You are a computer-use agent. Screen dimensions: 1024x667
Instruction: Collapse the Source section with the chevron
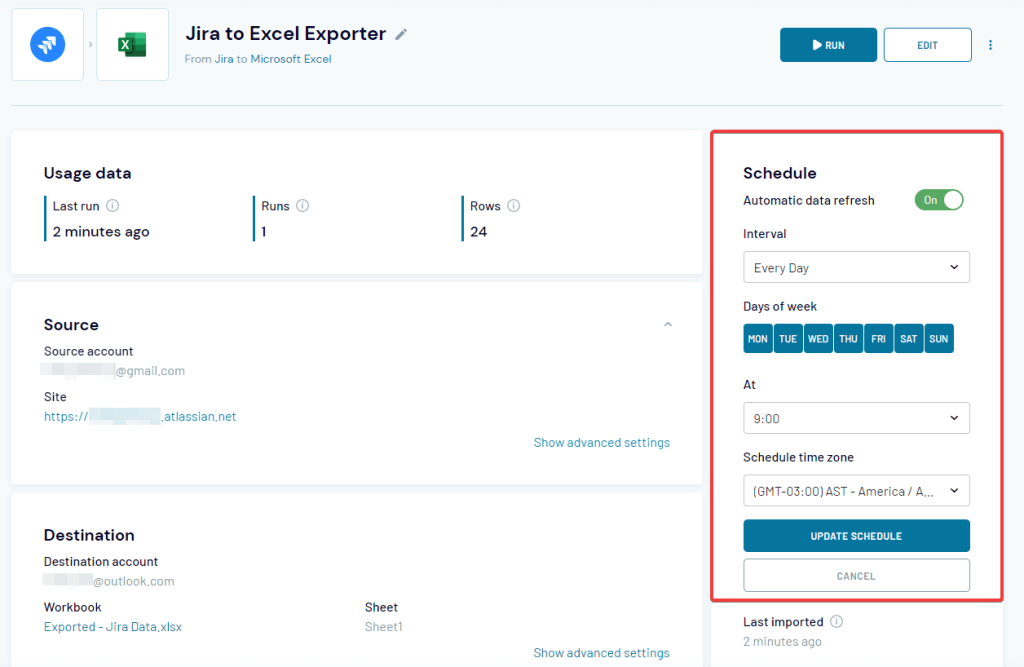click(668, 324)
